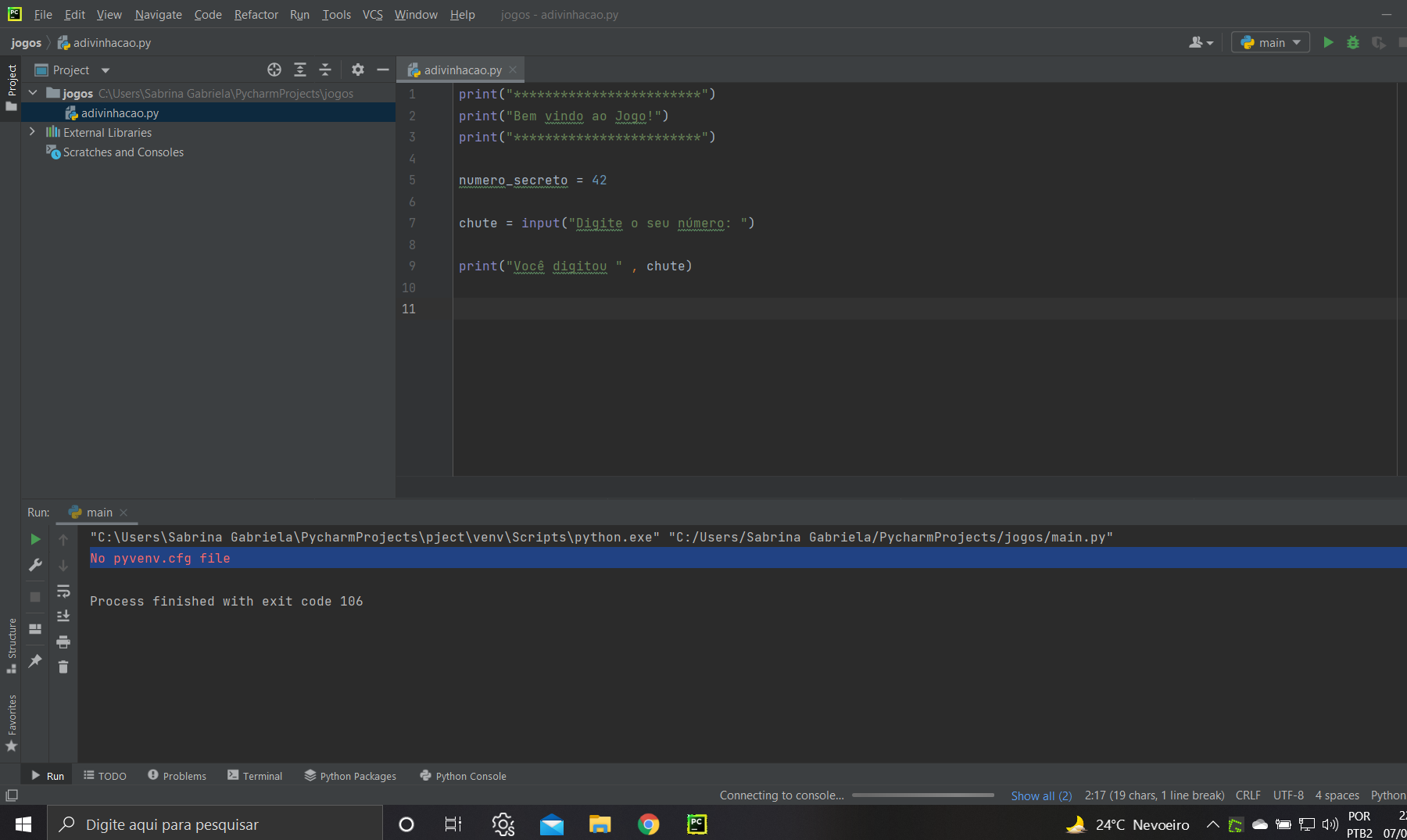
Task: Open Mail app from the taskbar
Action: 551,824
